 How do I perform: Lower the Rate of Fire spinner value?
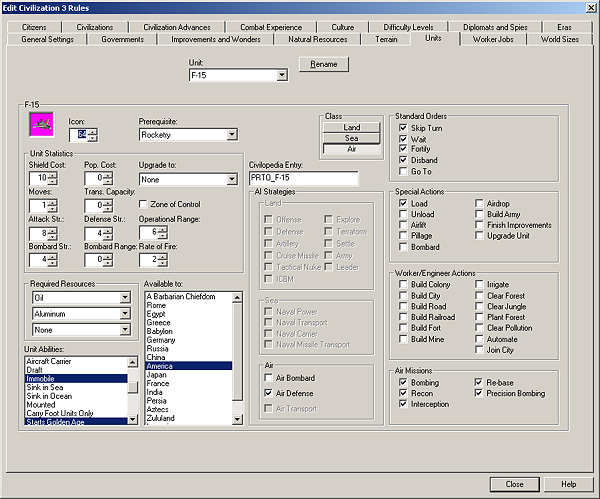click(x=161, y=264)
